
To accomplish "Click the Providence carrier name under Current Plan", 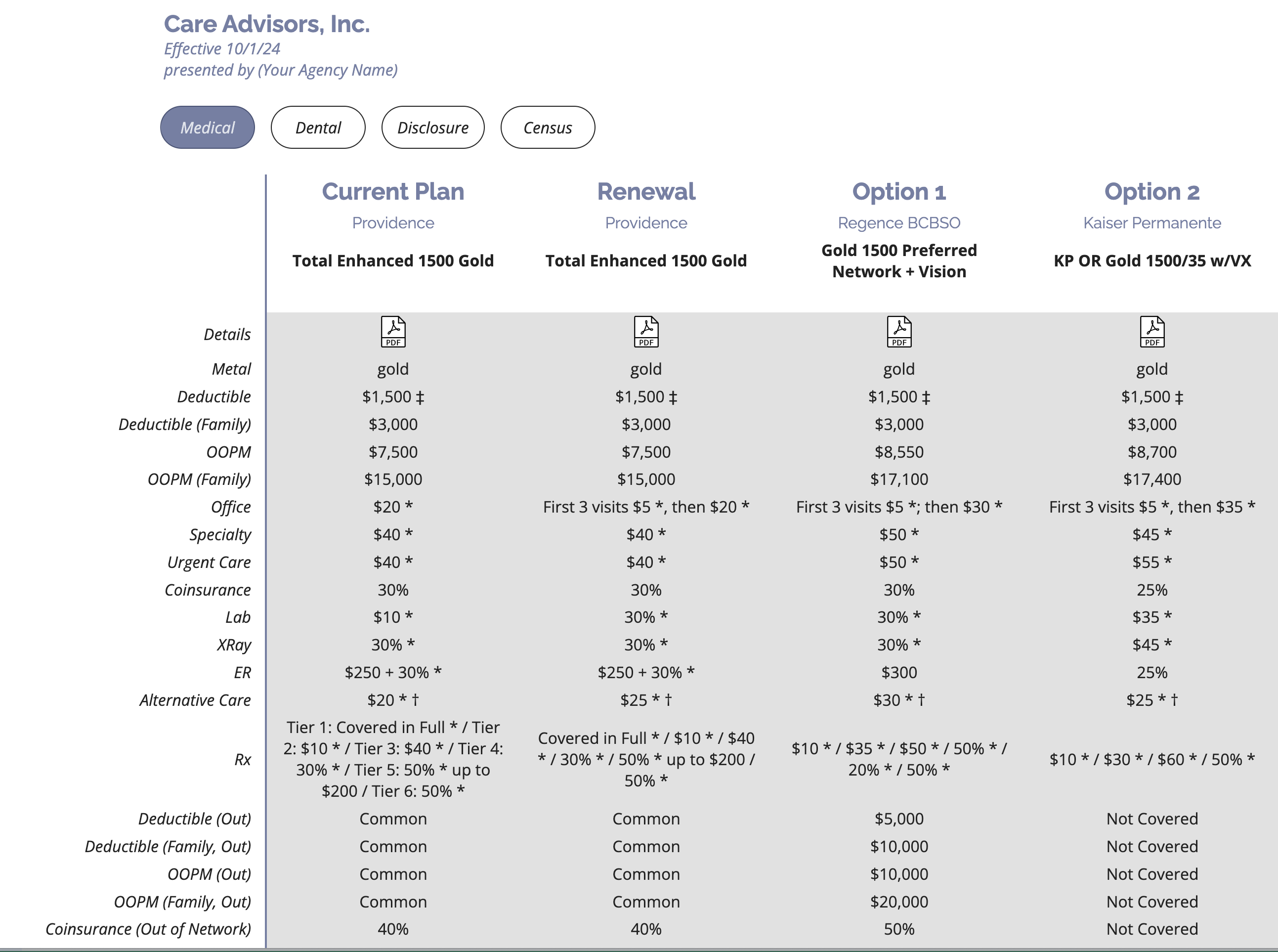I will (x=393, y=223).
